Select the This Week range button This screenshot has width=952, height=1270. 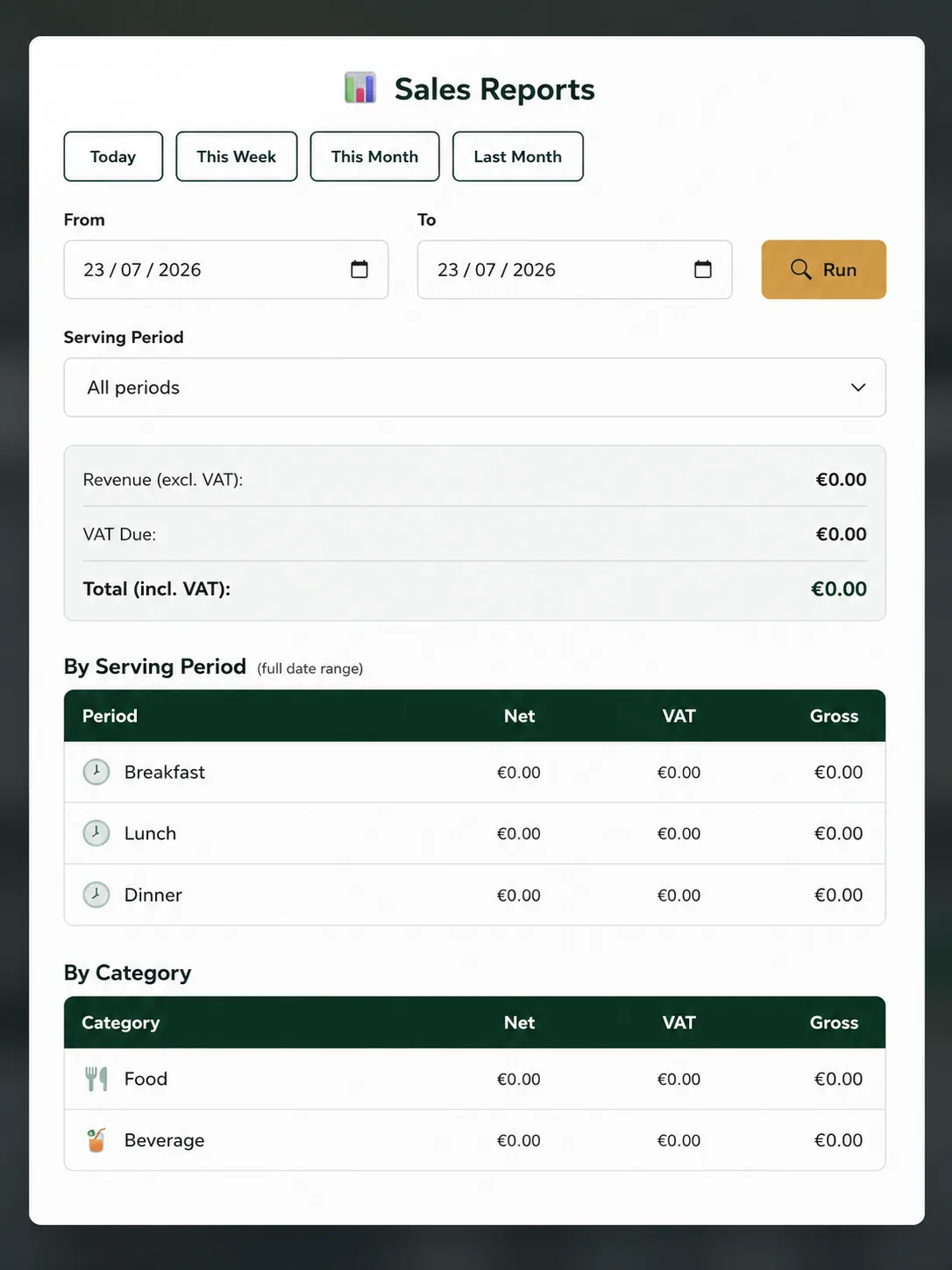click(x=237, y=157)
